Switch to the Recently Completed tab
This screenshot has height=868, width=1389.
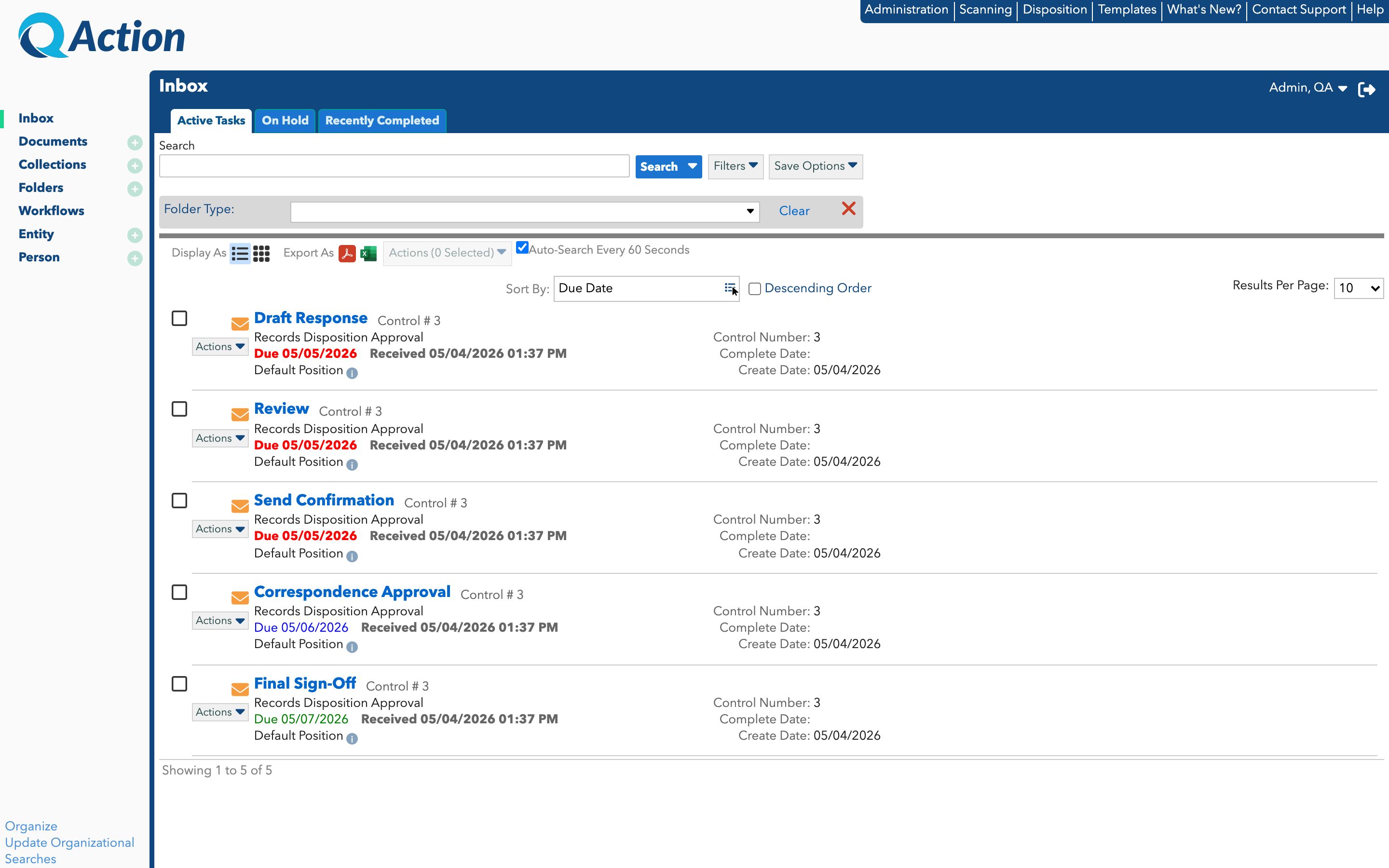point(382,121)
